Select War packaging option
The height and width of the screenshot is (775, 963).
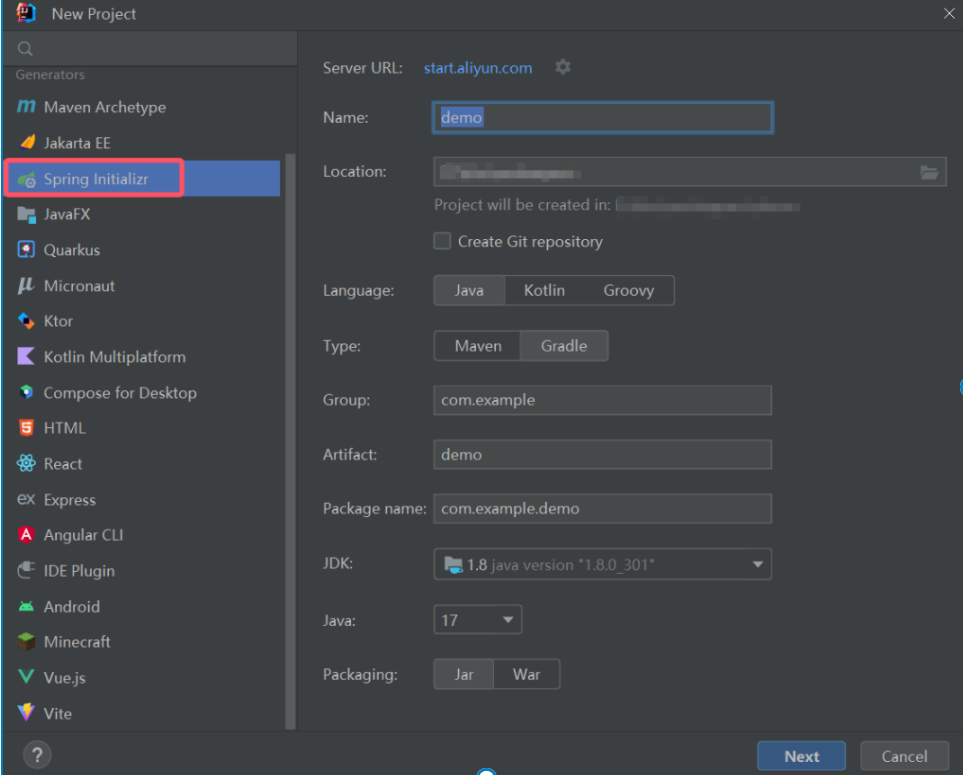(x=526, y=674)
